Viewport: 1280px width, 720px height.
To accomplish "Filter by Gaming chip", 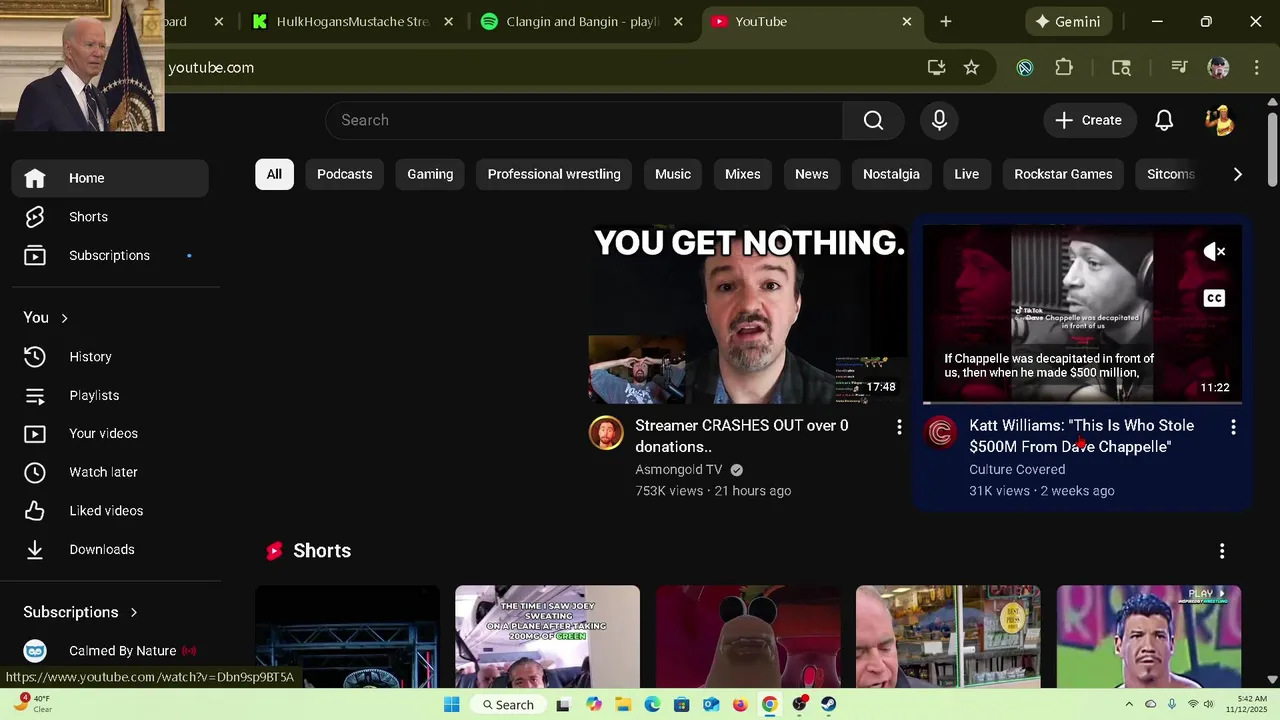I will (430, 174).
